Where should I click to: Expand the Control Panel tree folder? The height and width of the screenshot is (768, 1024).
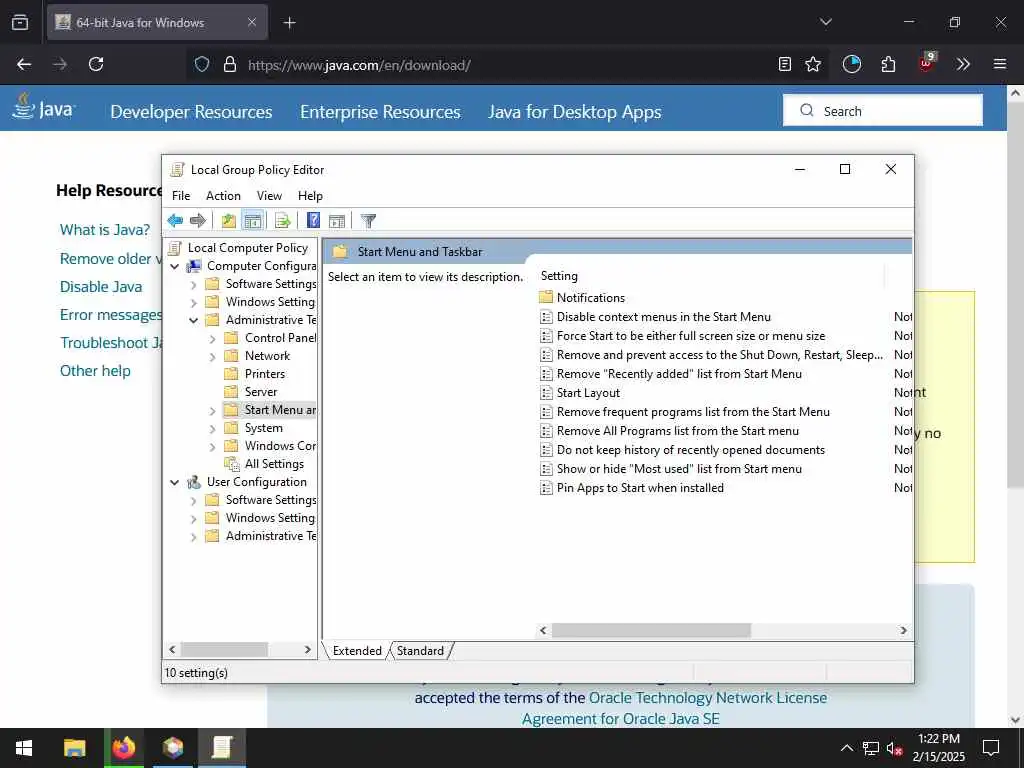click(212, 339)
